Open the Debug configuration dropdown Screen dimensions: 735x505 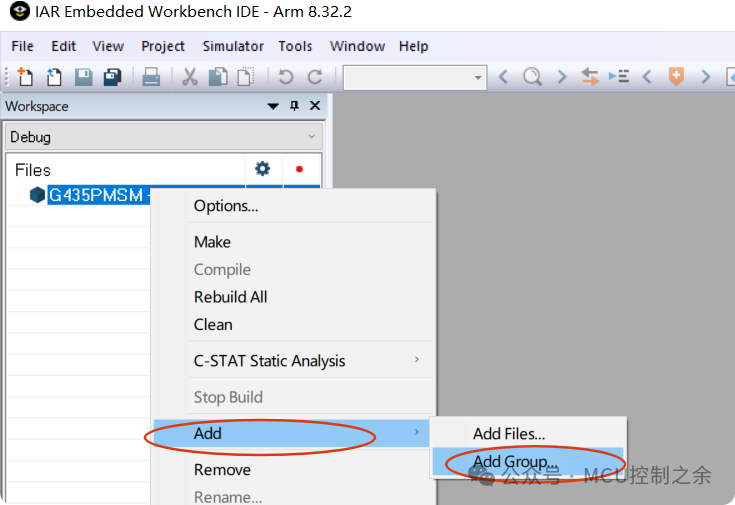[164, 137]
